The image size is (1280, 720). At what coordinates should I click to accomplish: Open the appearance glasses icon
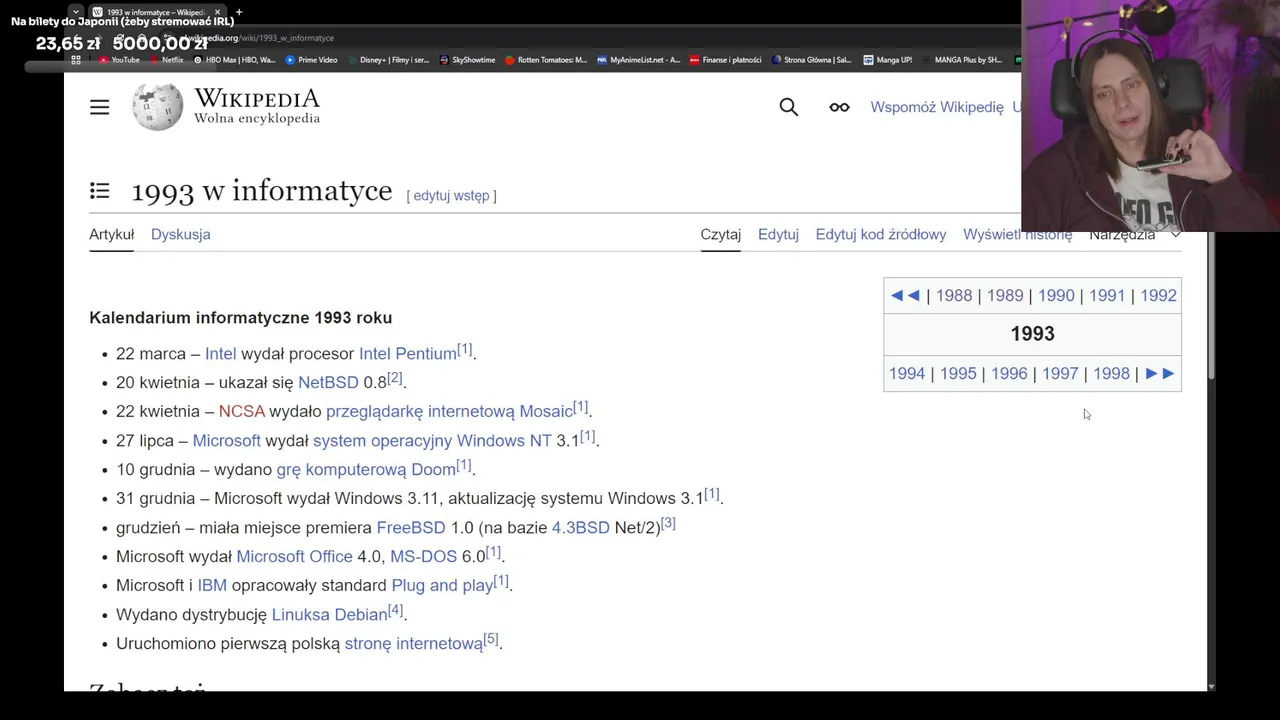839,107
